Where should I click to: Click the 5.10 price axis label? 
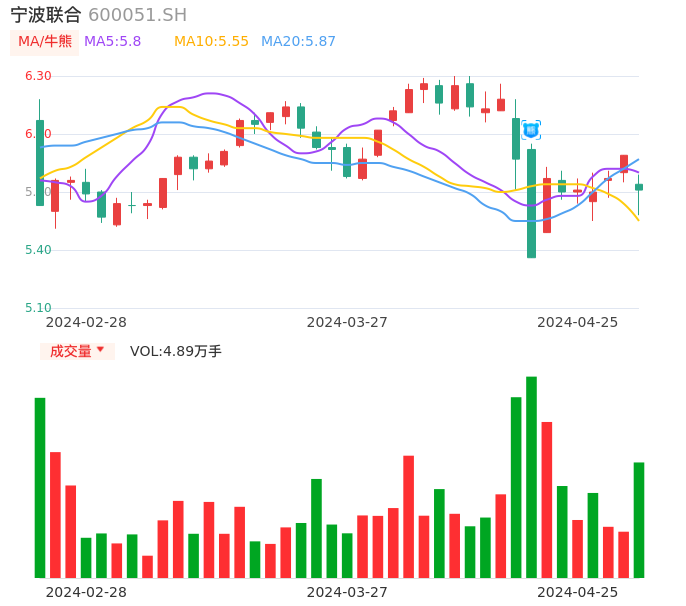[x=38, y=308]
